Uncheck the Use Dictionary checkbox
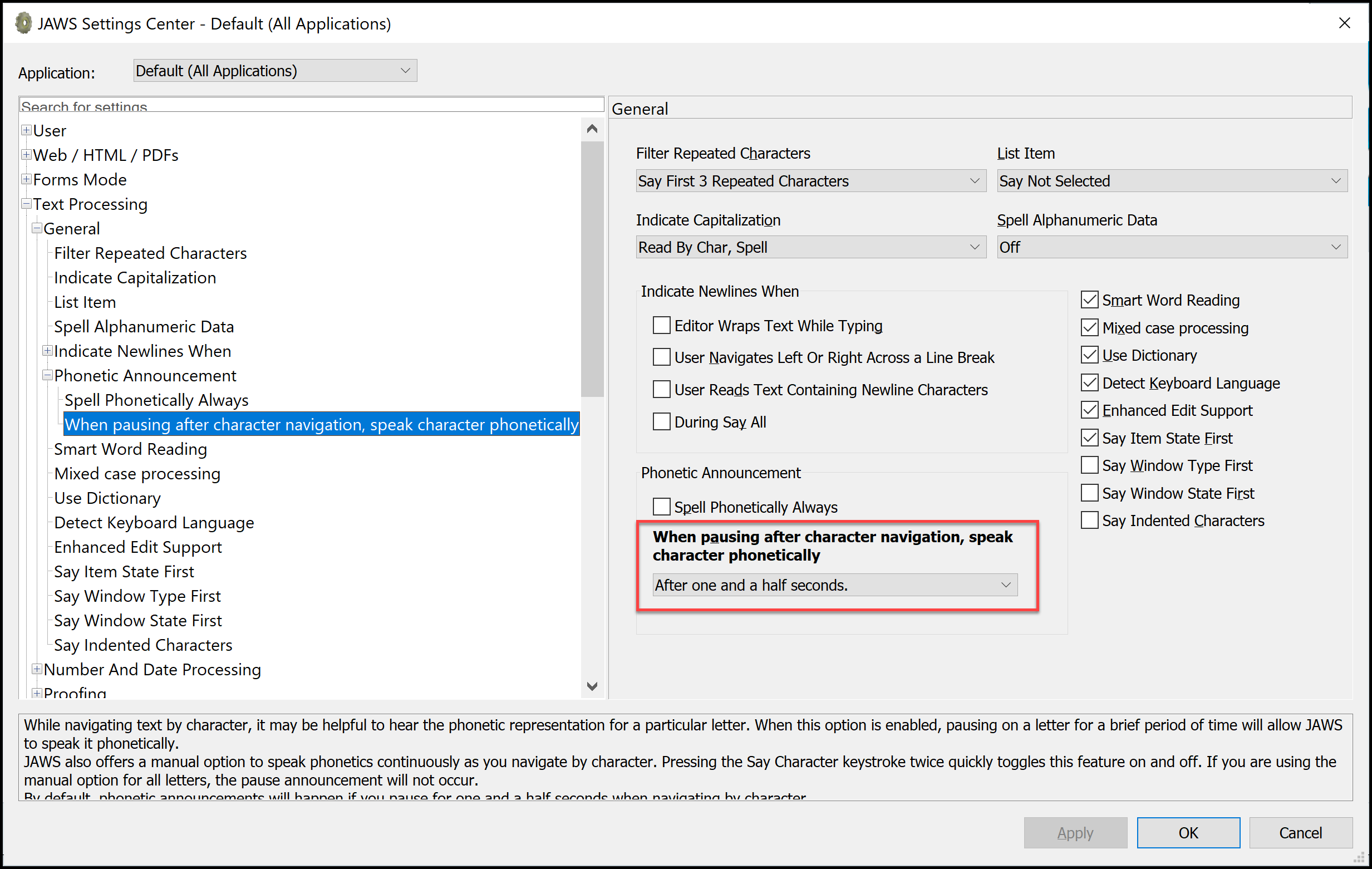 [1089, 355]
